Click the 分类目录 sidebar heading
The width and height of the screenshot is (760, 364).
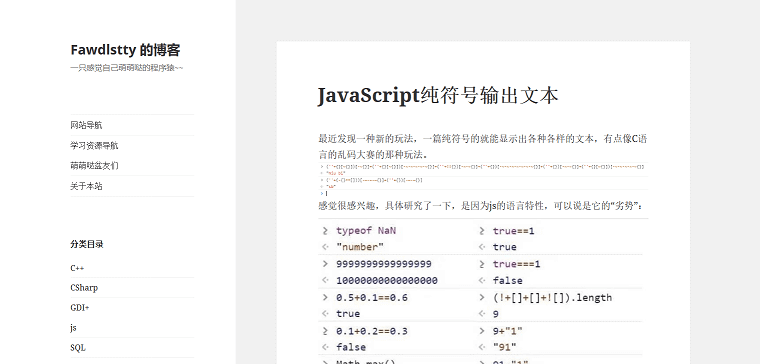[87, 244]
